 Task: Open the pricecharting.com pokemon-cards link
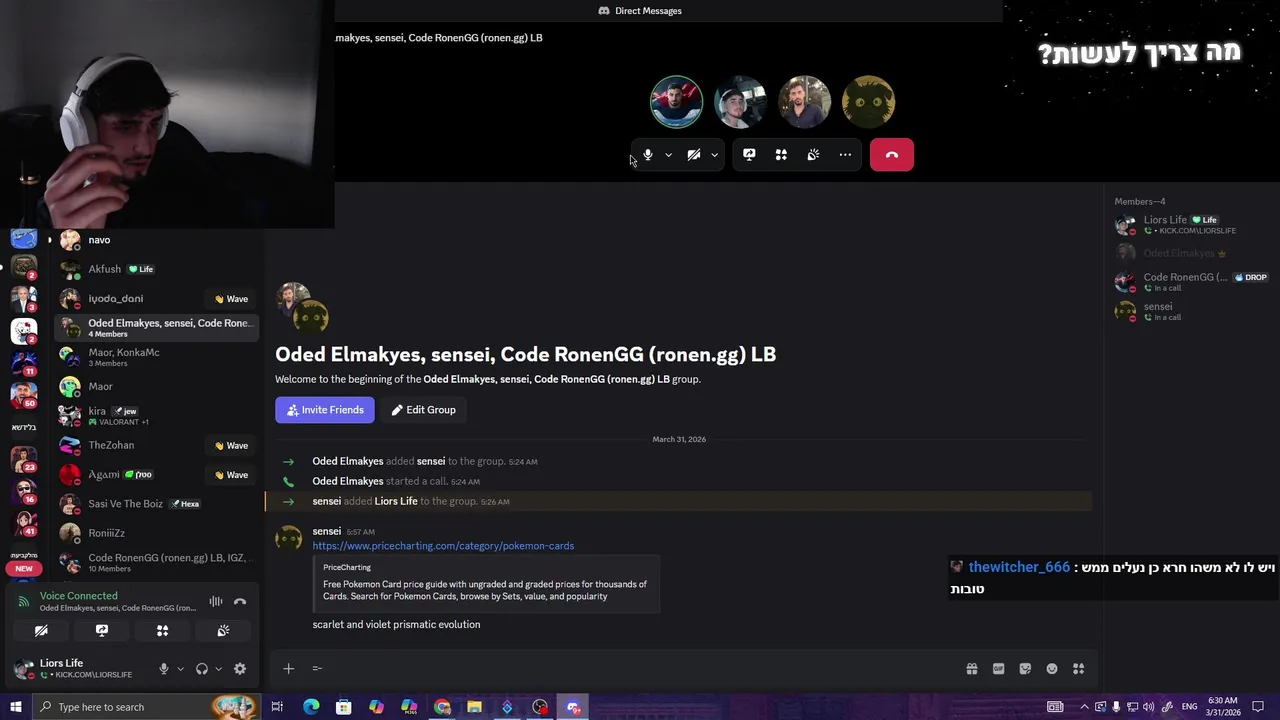click(x=443, y=546)
